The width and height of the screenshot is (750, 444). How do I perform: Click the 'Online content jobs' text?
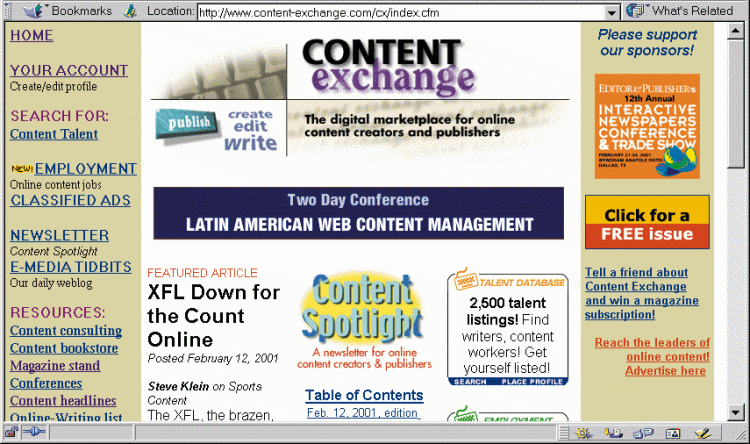[x=55, y=185]
